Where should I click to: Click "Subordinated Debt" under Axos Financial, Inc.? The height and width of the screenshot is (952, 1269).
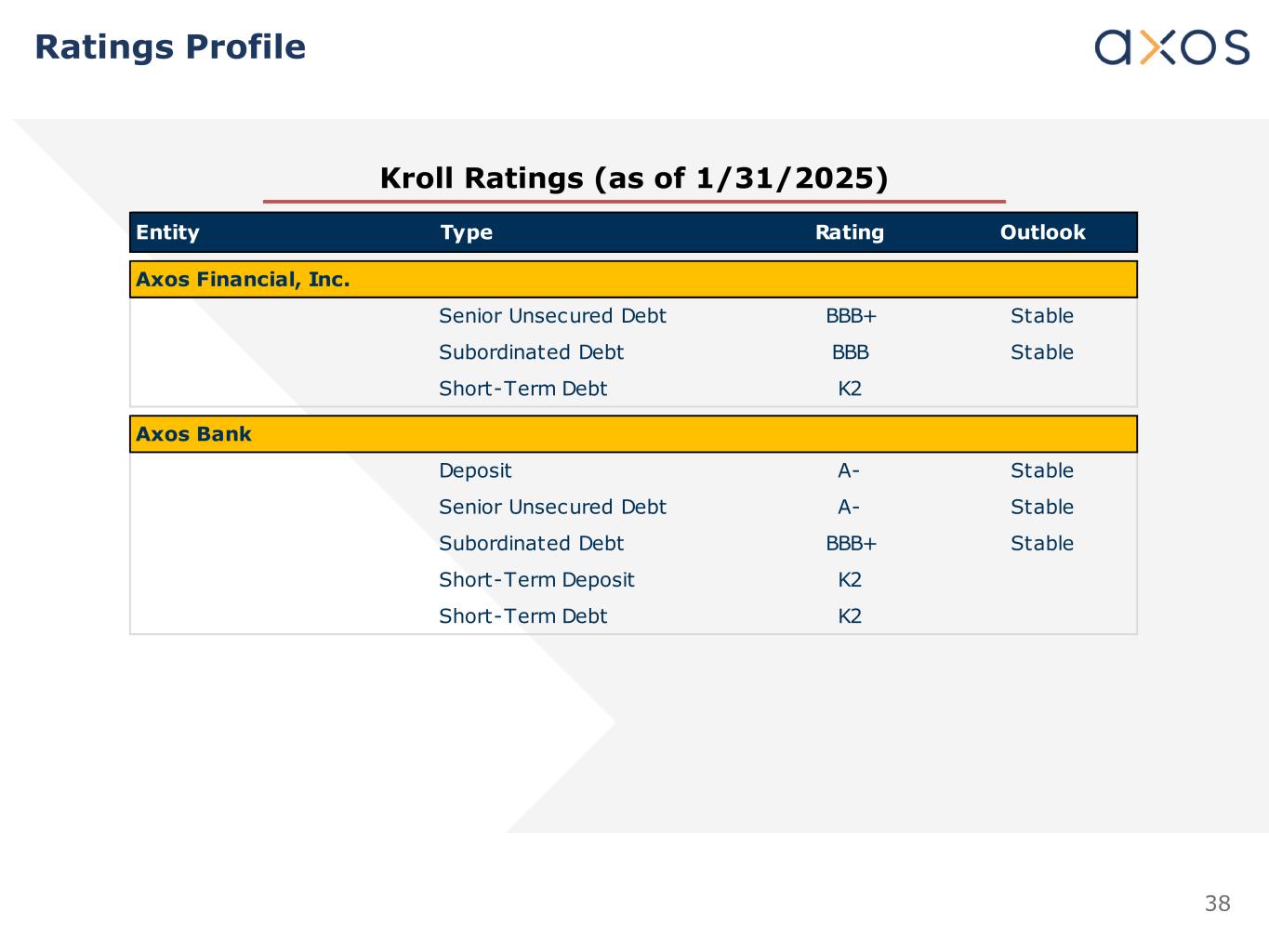[531, 352]
